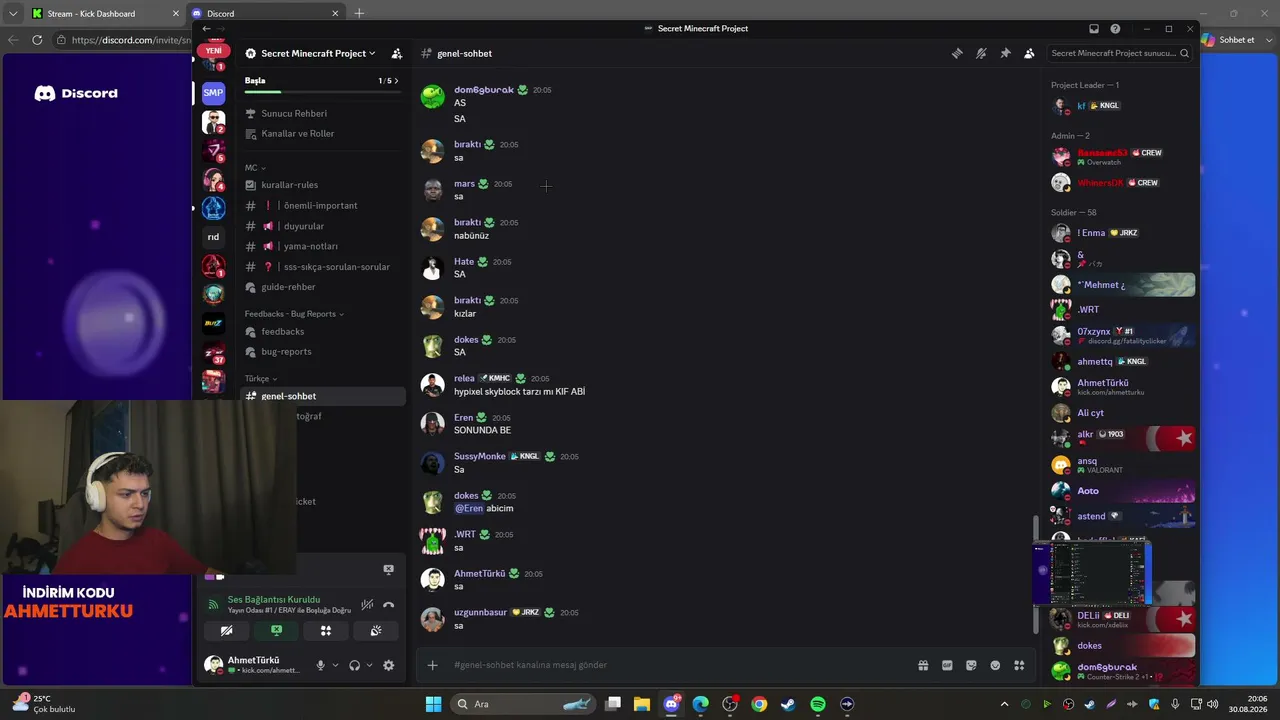Viewport: 1280px width, 720px height.
Task: Stop streaming with the crossed-monitor icon above voice panel
Action: [x=389, y=569]
